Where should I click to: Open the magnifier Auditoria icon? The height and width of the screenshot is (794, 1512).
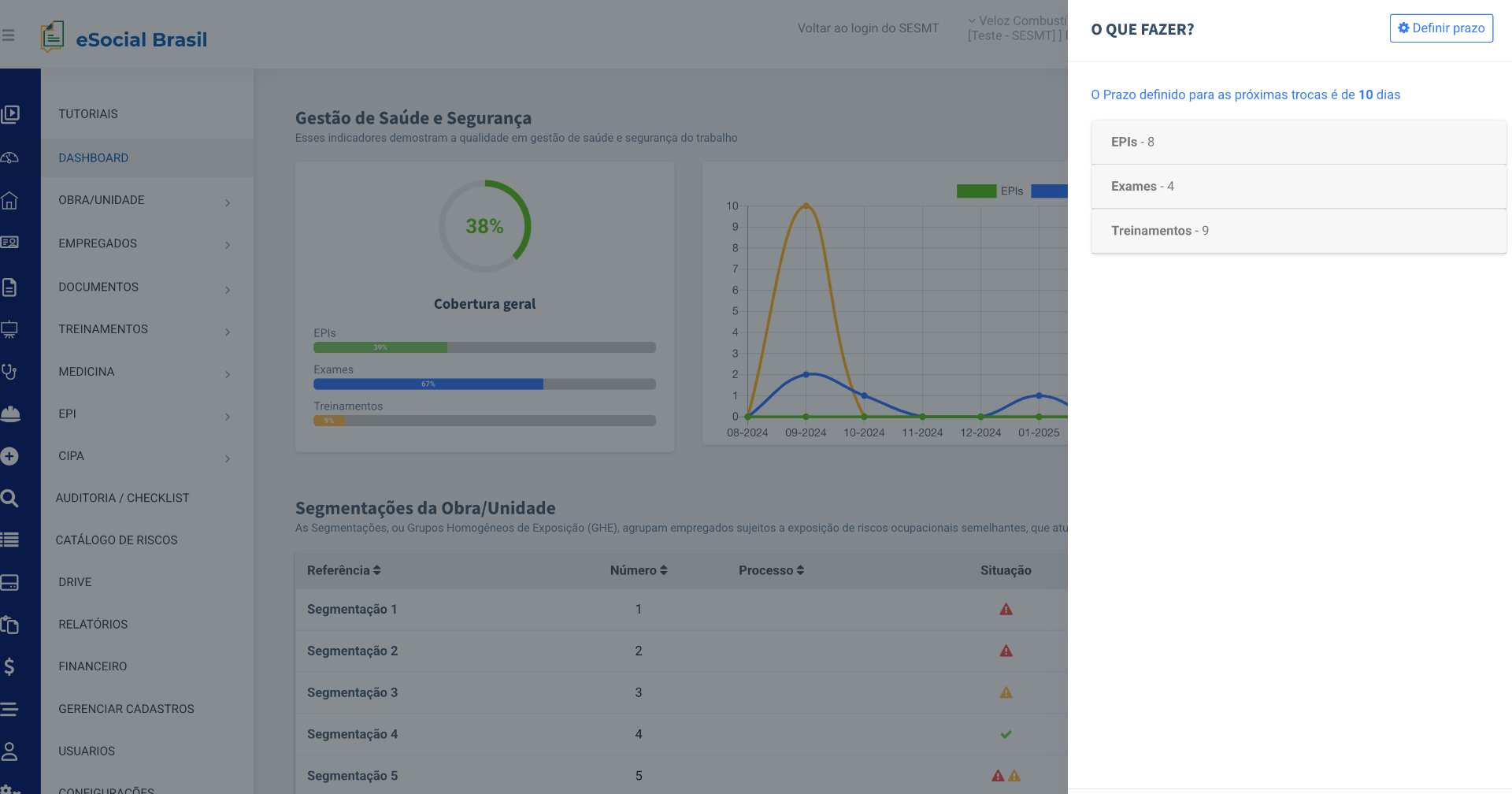point(9,499)
